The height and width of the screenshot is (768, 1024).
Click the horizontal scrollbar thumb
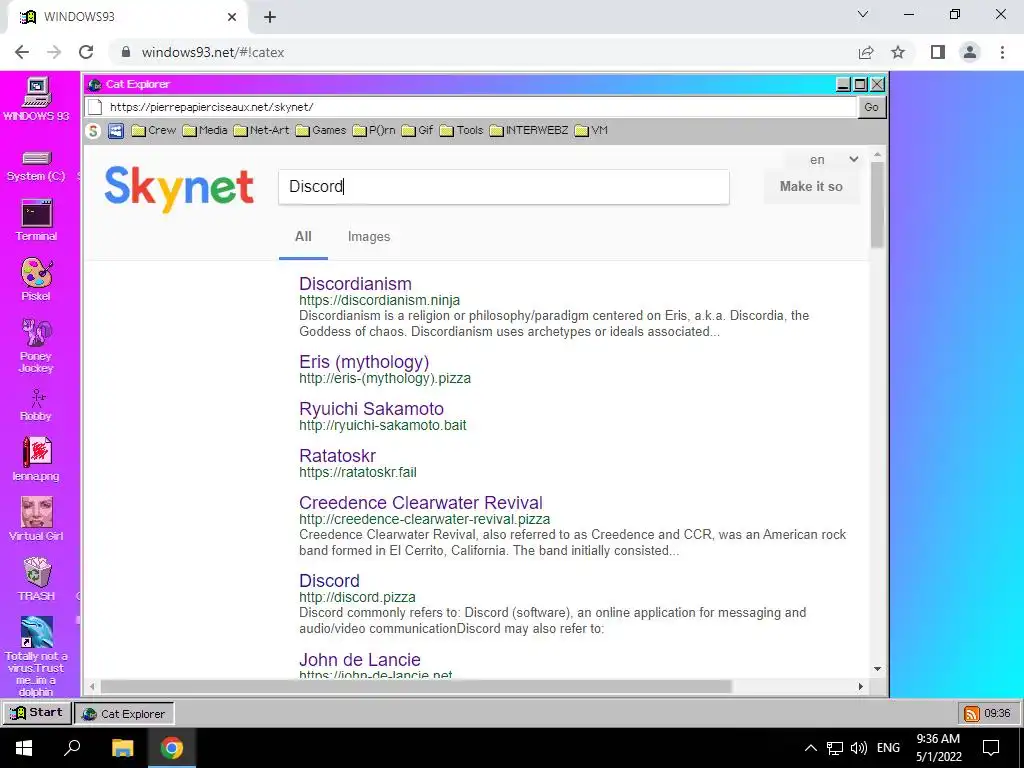(416, 686)
